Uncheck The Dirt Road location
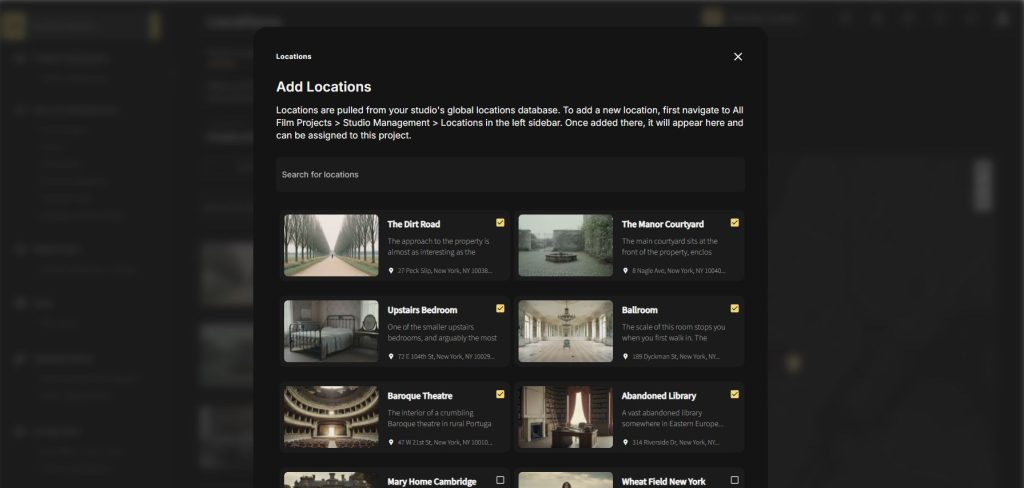Image resolution: width=1024 pixels, height=488 pixels. (500, 223)
